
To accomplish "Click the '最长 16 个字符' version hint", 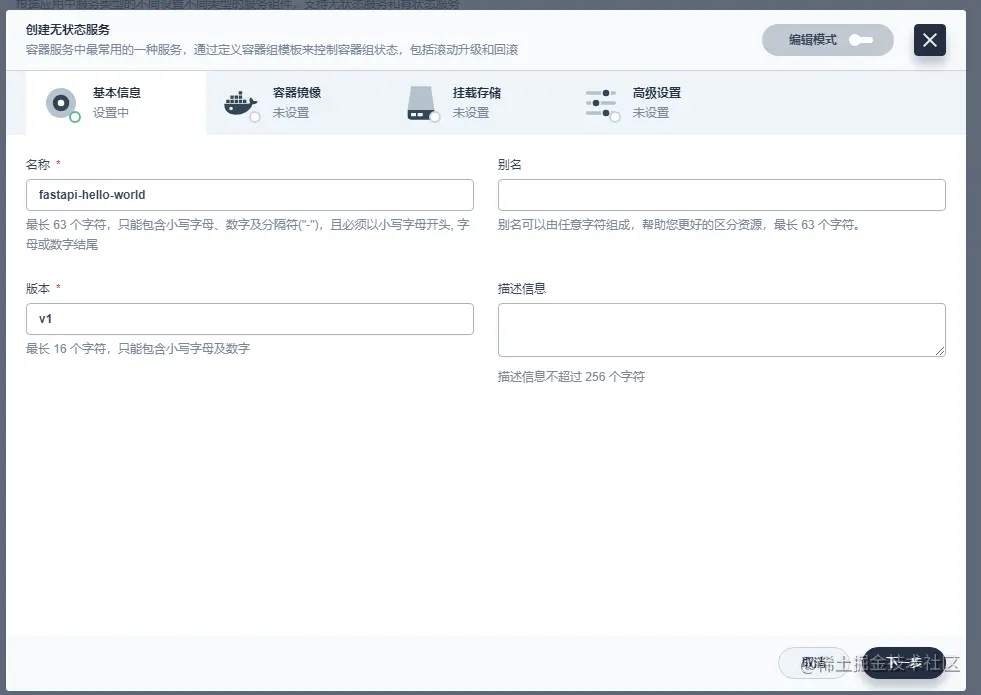I will click(x=138, y=348).
